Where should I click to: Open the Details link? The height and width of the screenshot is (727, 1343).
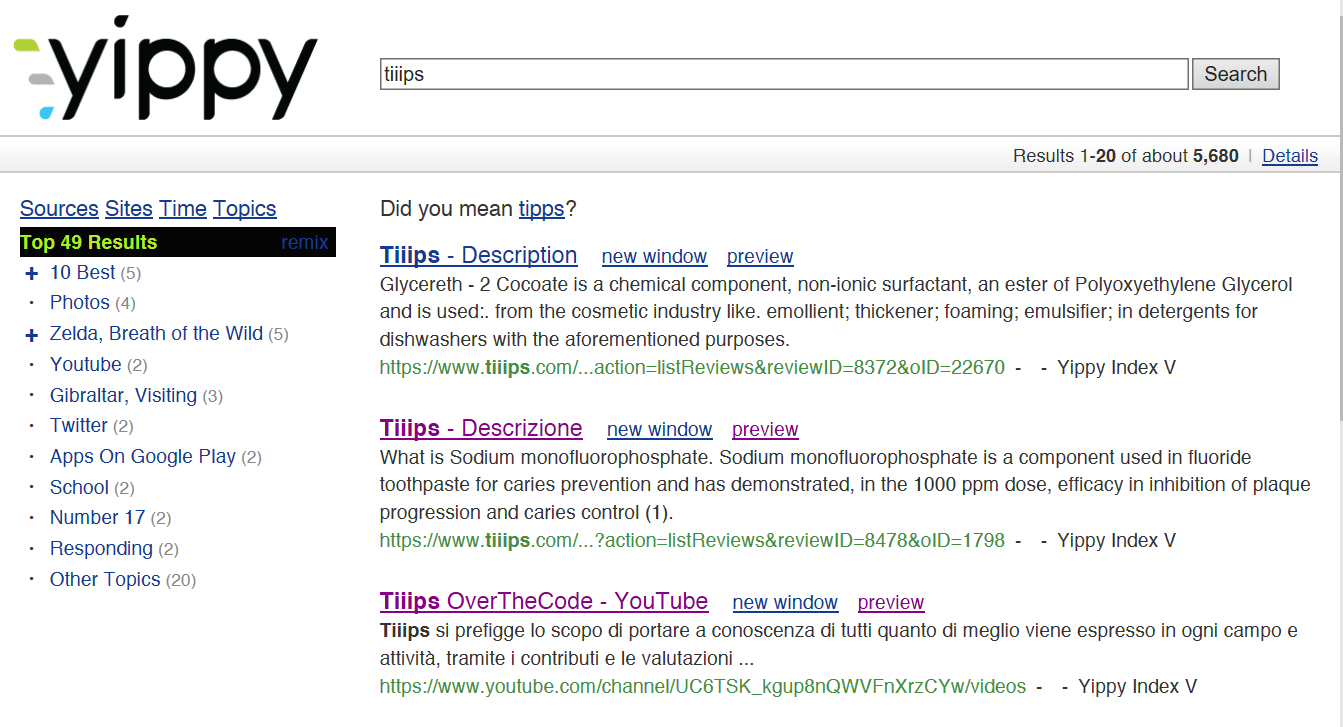[1289, 156]
